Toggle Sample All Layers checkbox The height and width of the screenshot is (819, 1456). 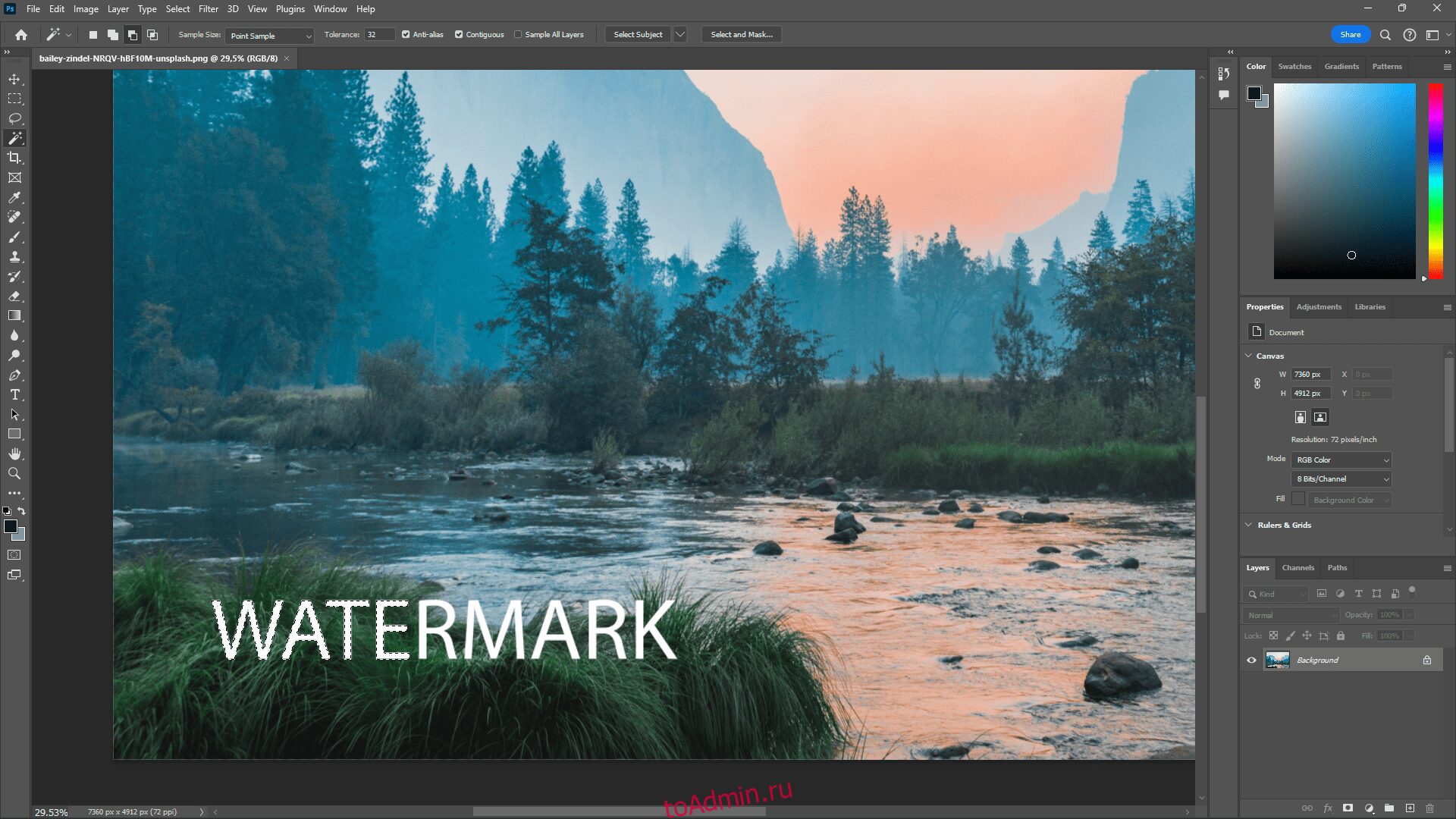click(518, 34)
